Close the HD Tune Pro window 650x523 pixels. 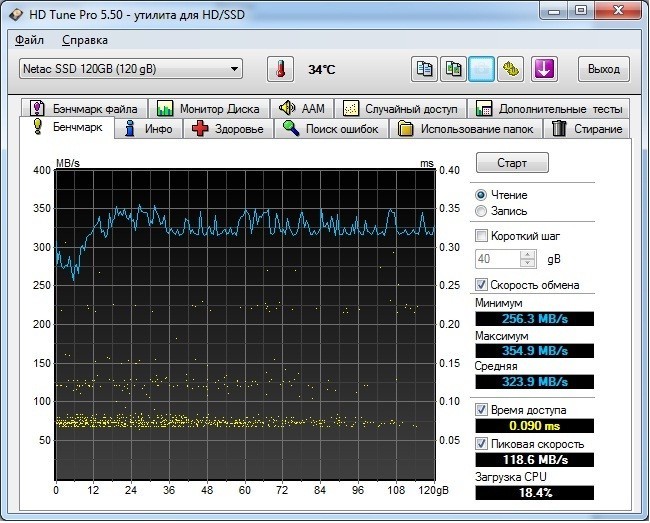(x=618, y=10)
